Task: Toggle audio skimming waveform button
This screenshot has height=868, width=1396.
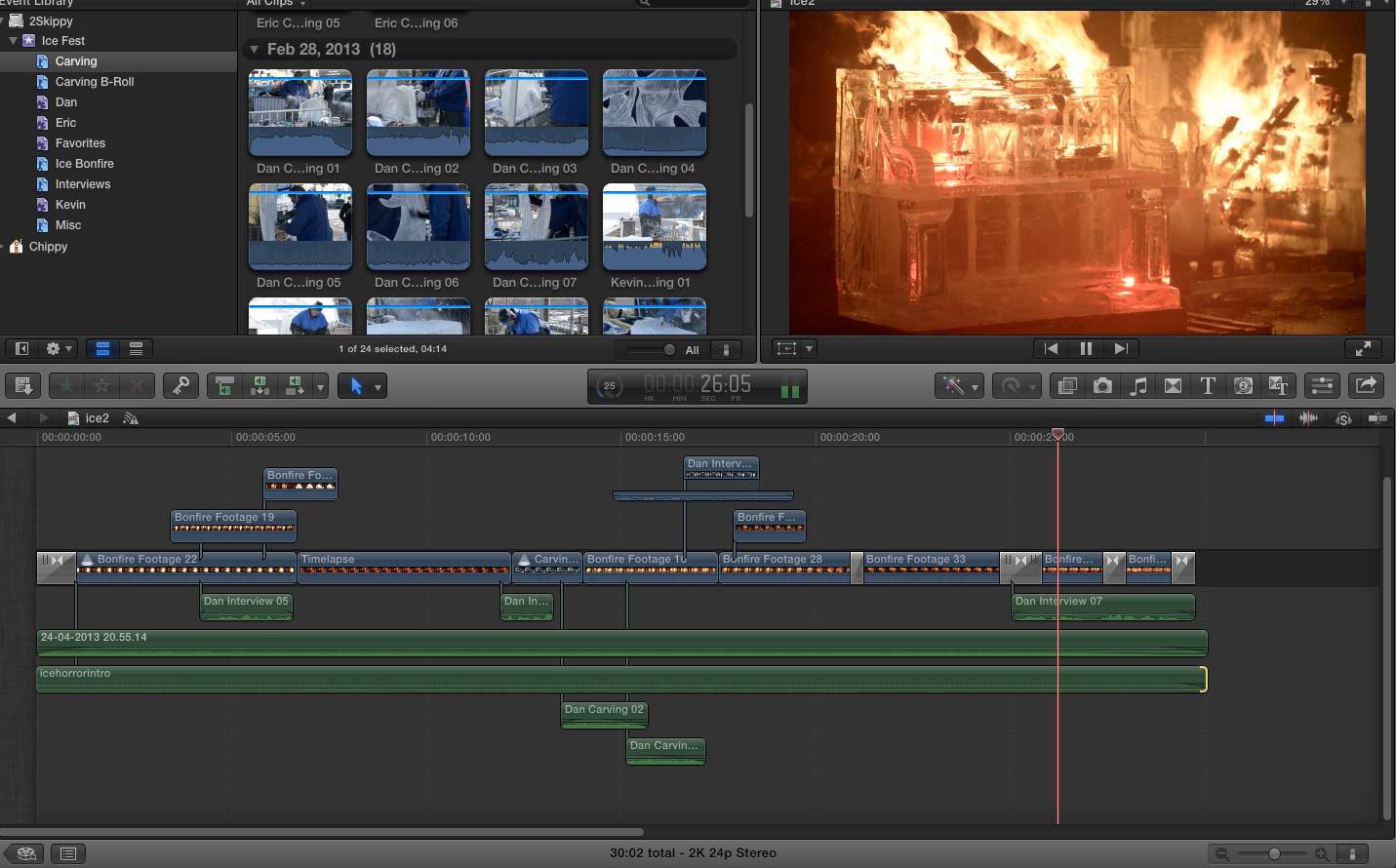Action: [x=1308, y=418]
